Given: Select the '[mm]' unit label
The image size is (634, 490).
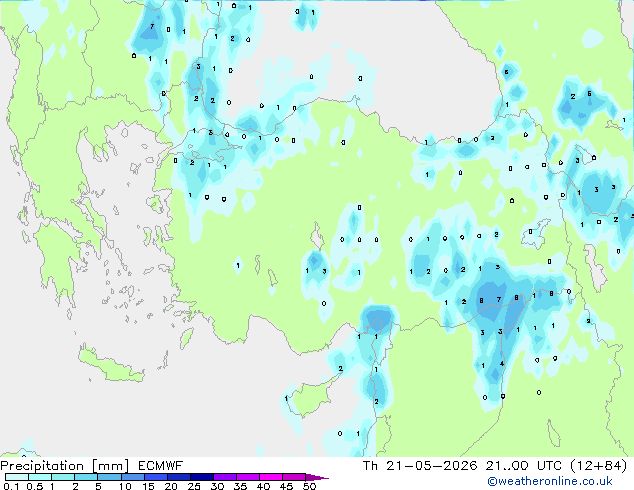Looking at the screenshot, I should 110,466.
